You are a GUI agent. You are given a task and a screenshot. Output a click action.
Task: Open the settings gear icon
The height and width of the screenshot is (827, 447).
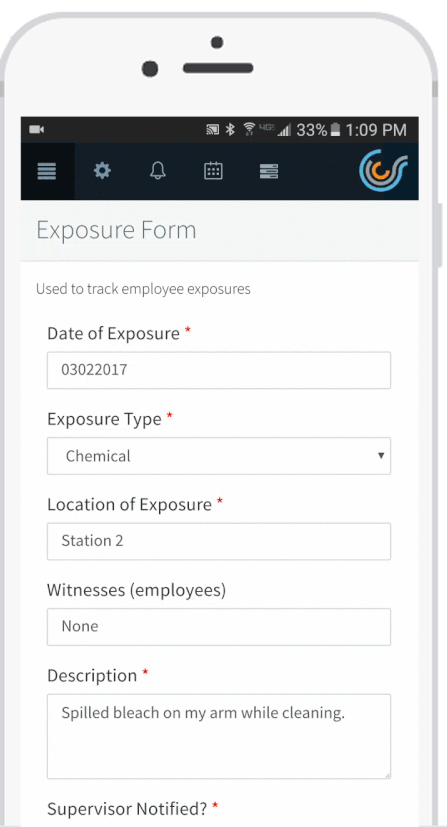[x=102, y=171]
